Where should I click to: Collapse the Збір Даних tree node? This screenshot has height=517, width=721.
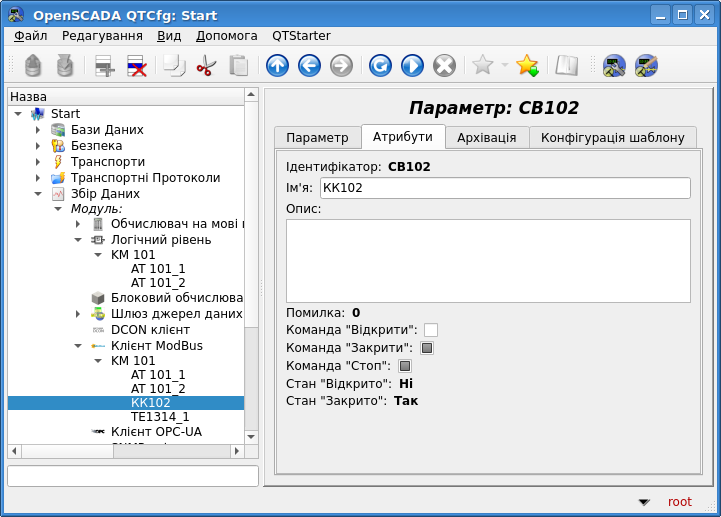[38, 194]
